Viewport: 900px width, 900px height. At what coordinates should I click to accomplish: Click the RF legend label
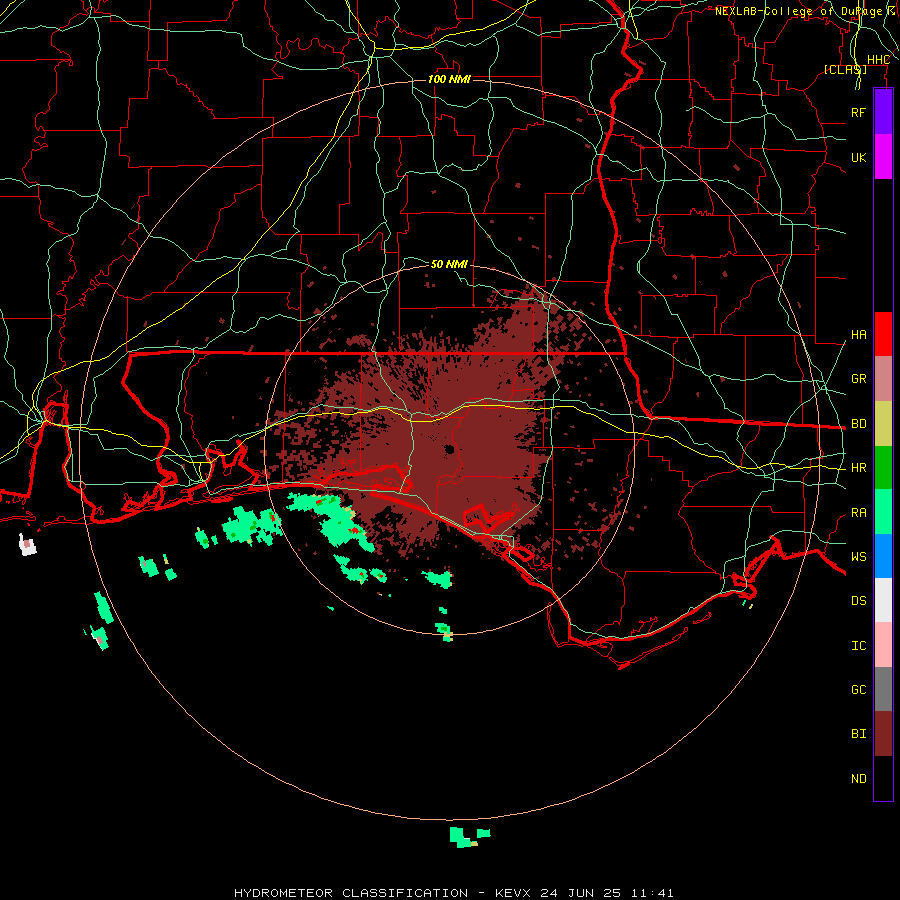tap(858, 112)
